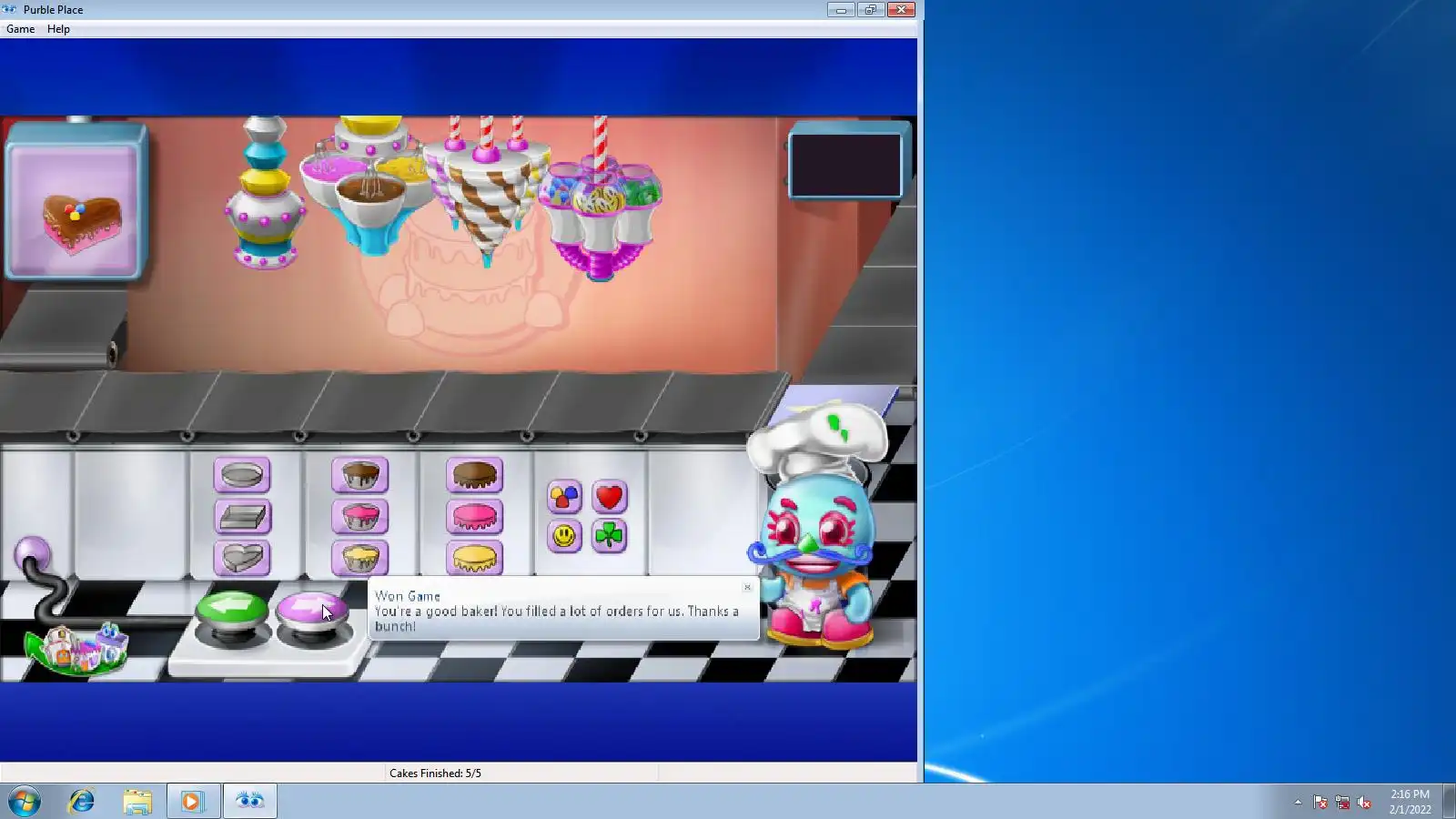Launch Internet Explorer from the taskbar

tap(82, 802)
